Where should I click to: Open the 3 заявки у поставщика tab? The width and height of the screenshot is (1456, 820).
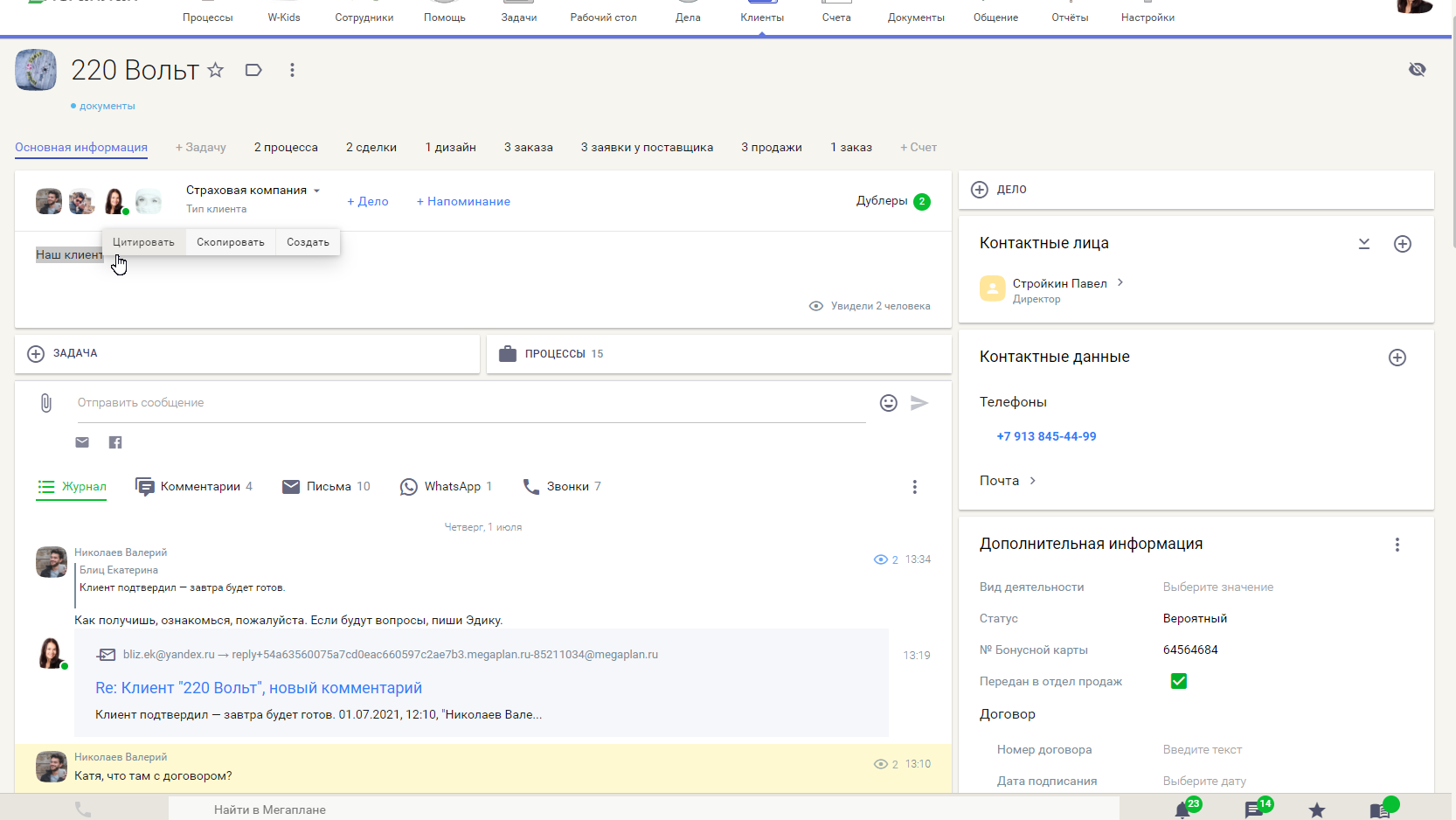647,148
